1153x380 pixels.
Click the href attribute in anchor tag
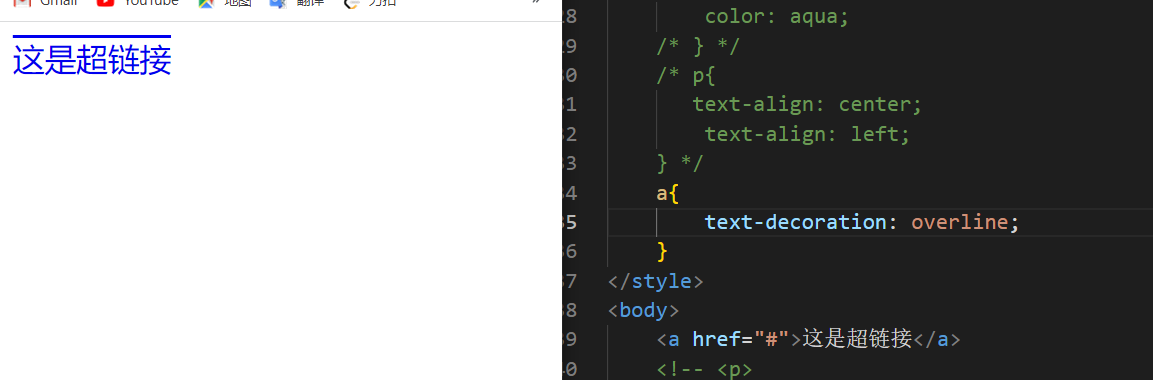pos(716,339)
